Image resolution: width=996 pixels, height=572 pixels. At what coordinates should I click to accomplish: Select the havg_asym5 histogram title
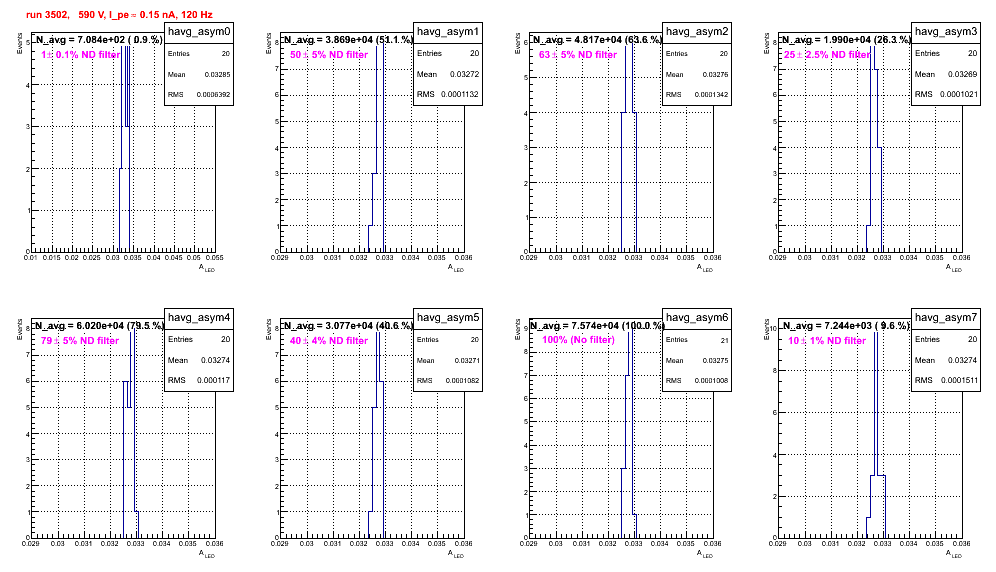pos(448,318)
